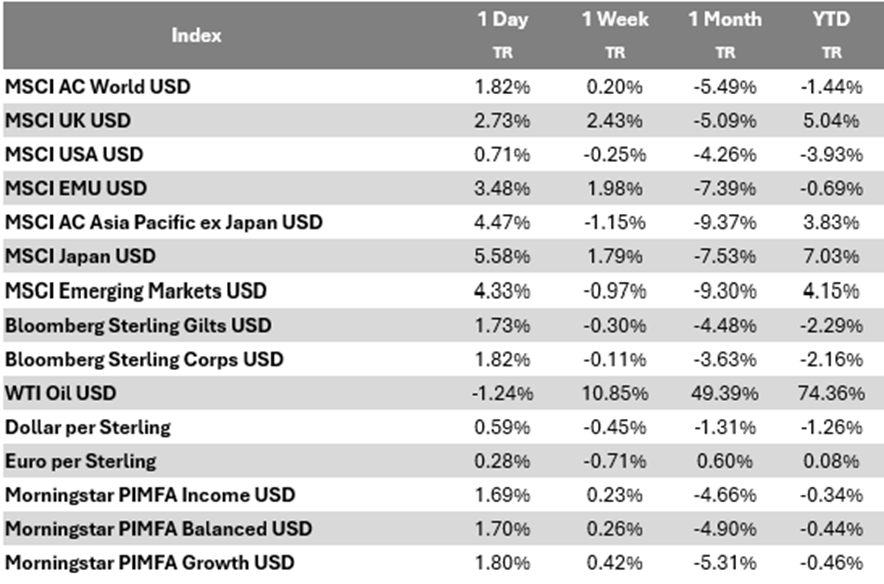Select the MSCI USA USD row label

pos(74,155)
